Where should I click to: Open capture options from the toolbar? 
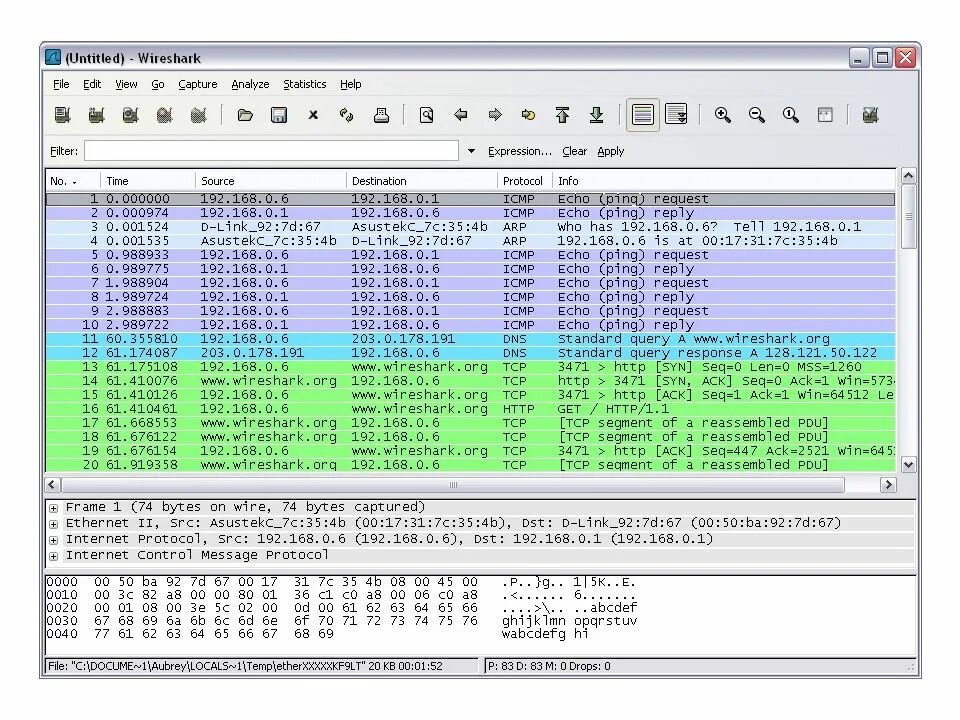(96, 115)
